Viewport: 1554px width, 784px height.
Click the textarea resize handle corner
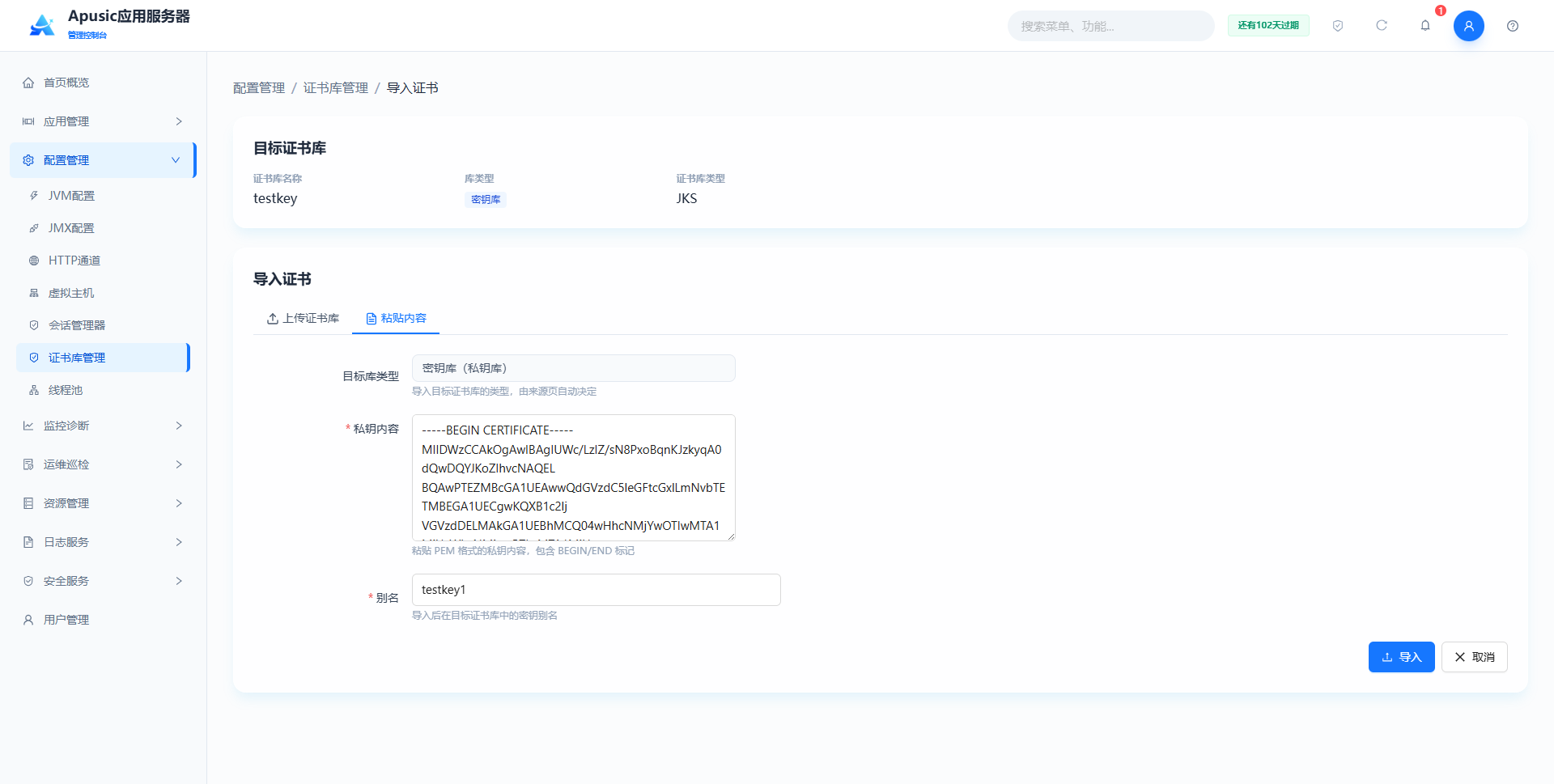(731, 536)
